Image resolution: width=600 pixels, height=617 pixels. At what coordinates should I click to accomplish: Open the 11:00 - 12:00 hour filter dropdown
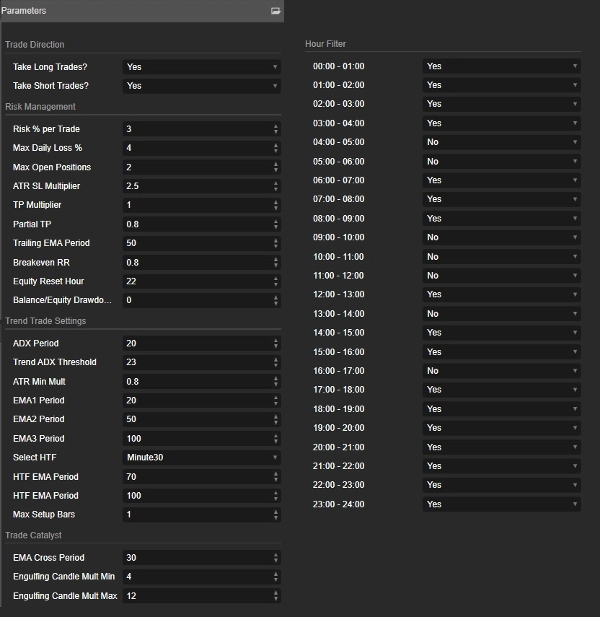point(502,275)
